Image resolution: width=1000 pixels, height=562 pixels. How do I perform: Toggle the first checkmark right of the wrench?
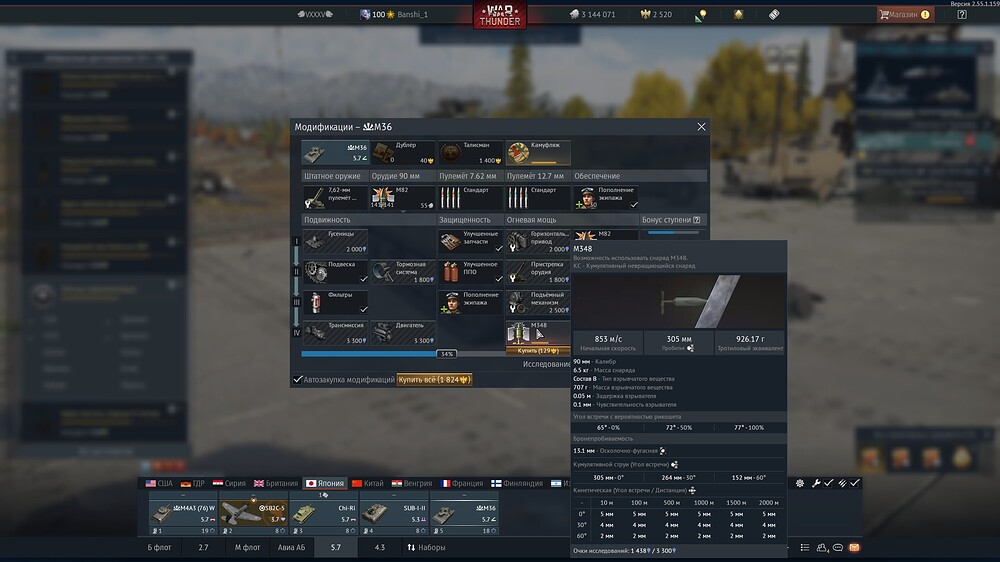point(828,483)
